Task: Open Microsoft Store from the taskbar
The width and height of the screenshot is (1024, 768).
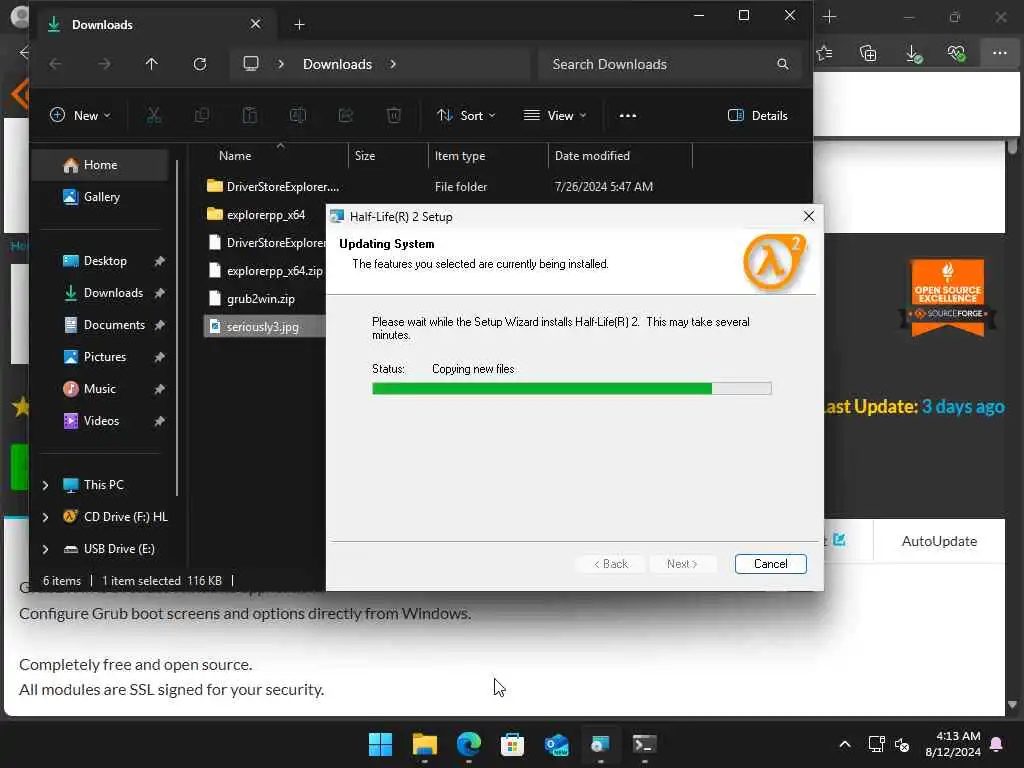Action: (x=512, y=744)
